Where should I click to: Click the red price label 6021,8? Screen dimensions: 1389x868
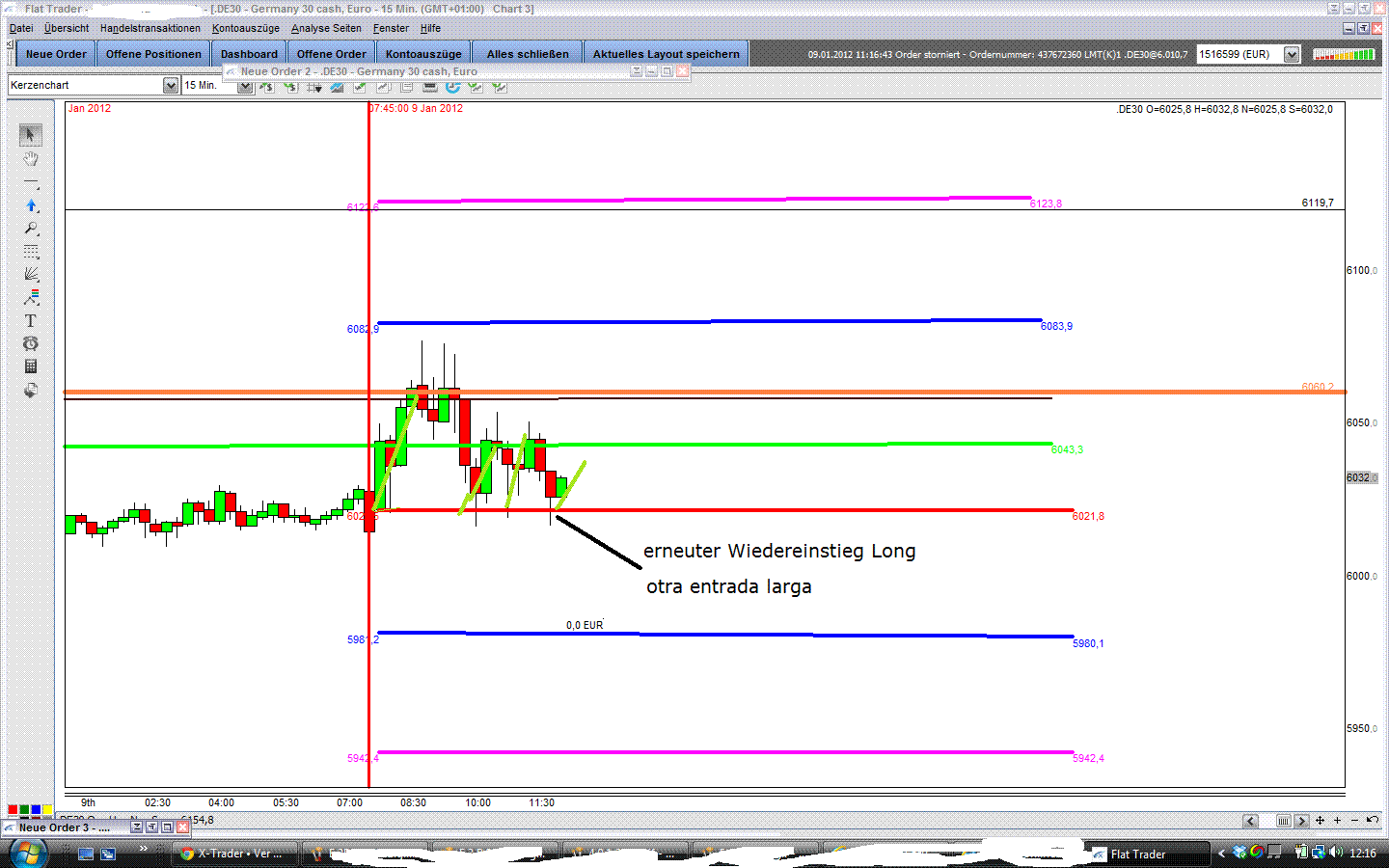tap(1088, 516)
